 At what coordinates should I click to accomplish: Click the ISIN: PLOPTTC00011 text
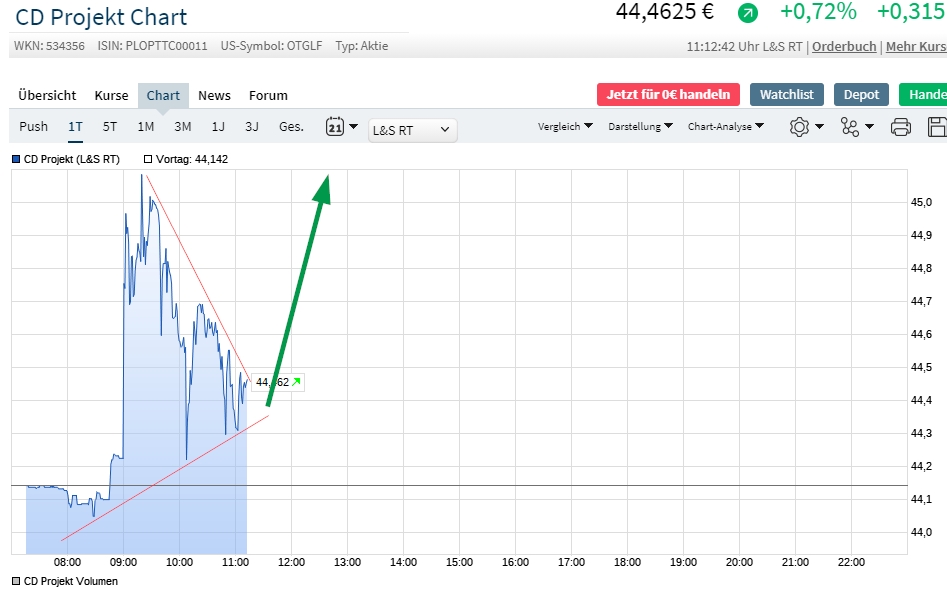click(152, 46)
